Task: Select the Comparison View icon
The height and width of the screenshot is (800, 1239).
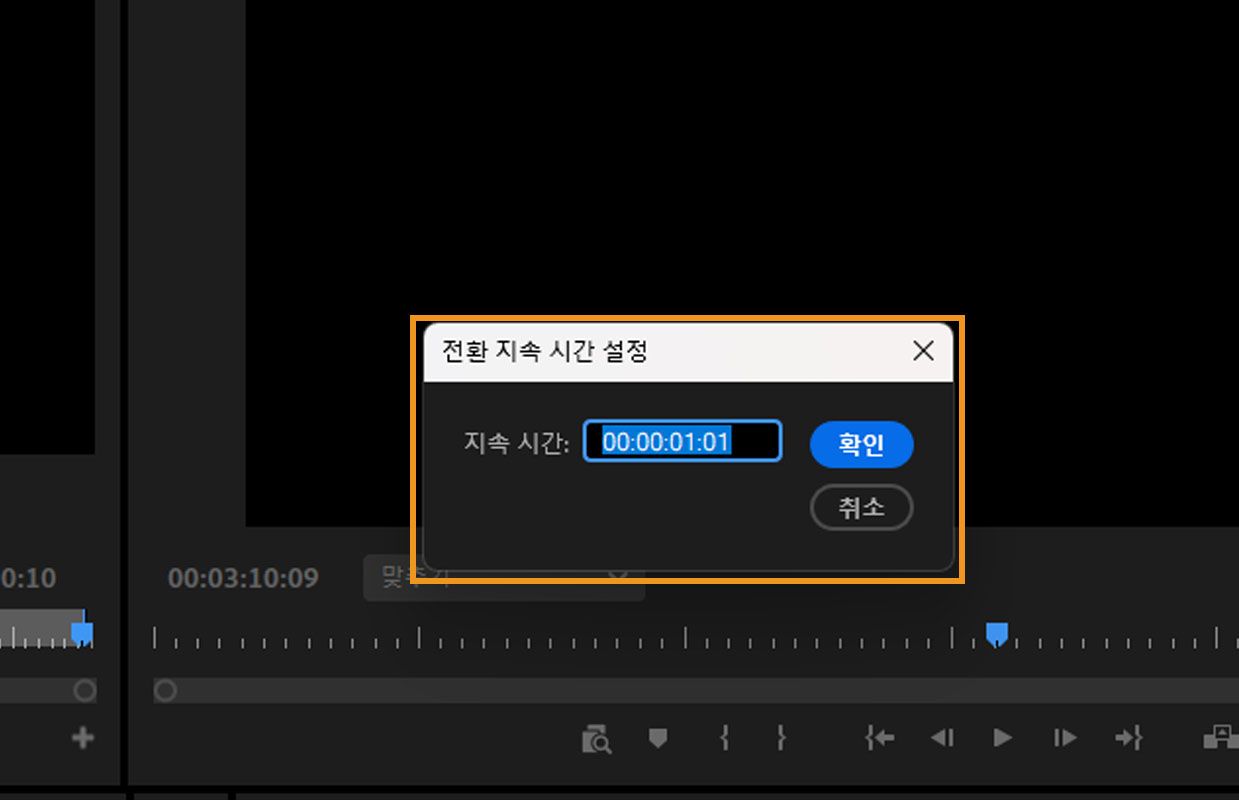Action: pyautogui.click(x=596, y=738)
